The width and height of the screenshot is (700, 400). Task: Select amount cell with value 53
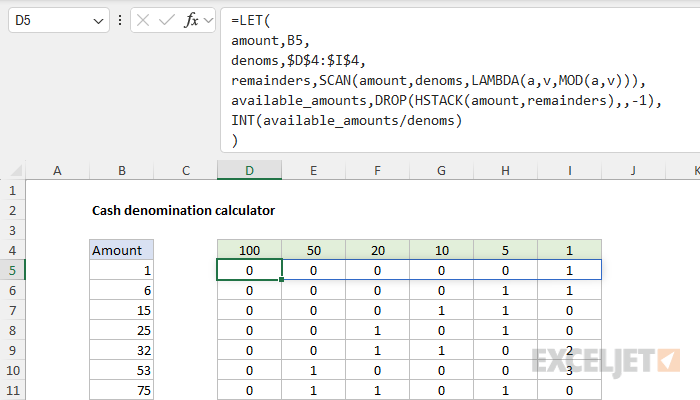point(121,370)
